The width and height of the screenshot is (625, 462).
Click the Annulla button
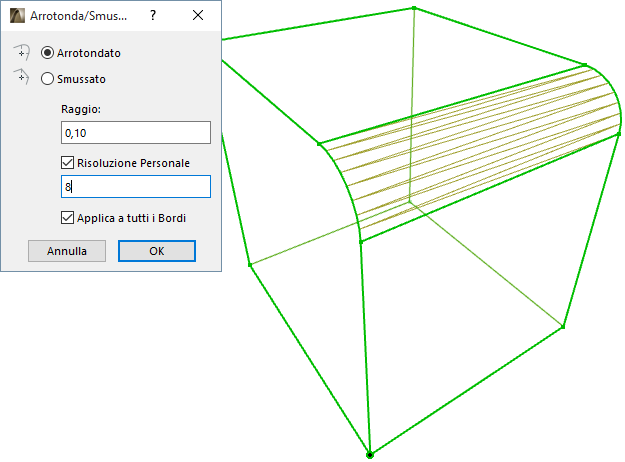coord(67,251)
